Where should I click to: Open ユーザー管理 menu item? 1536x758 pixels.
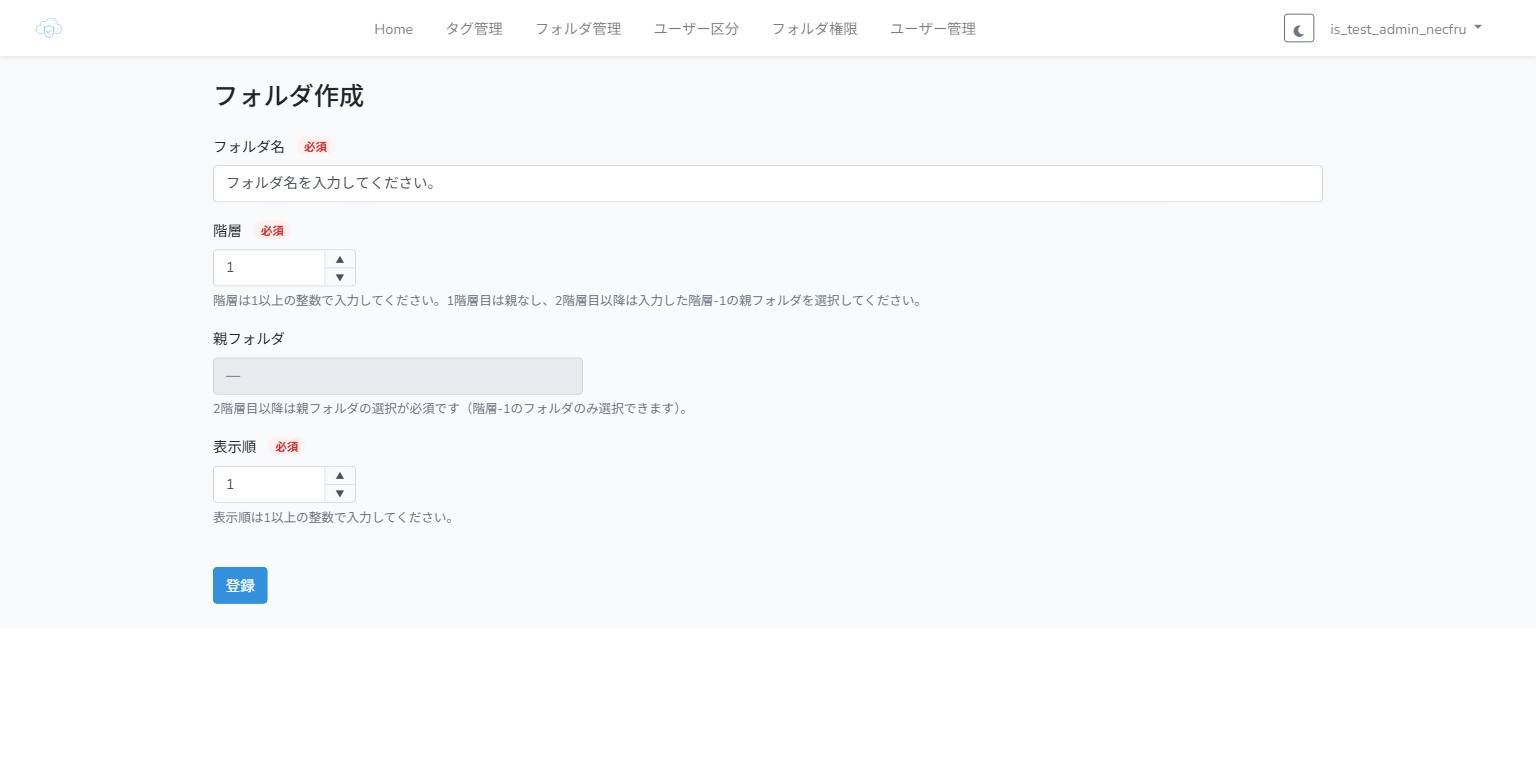(933, 29)
